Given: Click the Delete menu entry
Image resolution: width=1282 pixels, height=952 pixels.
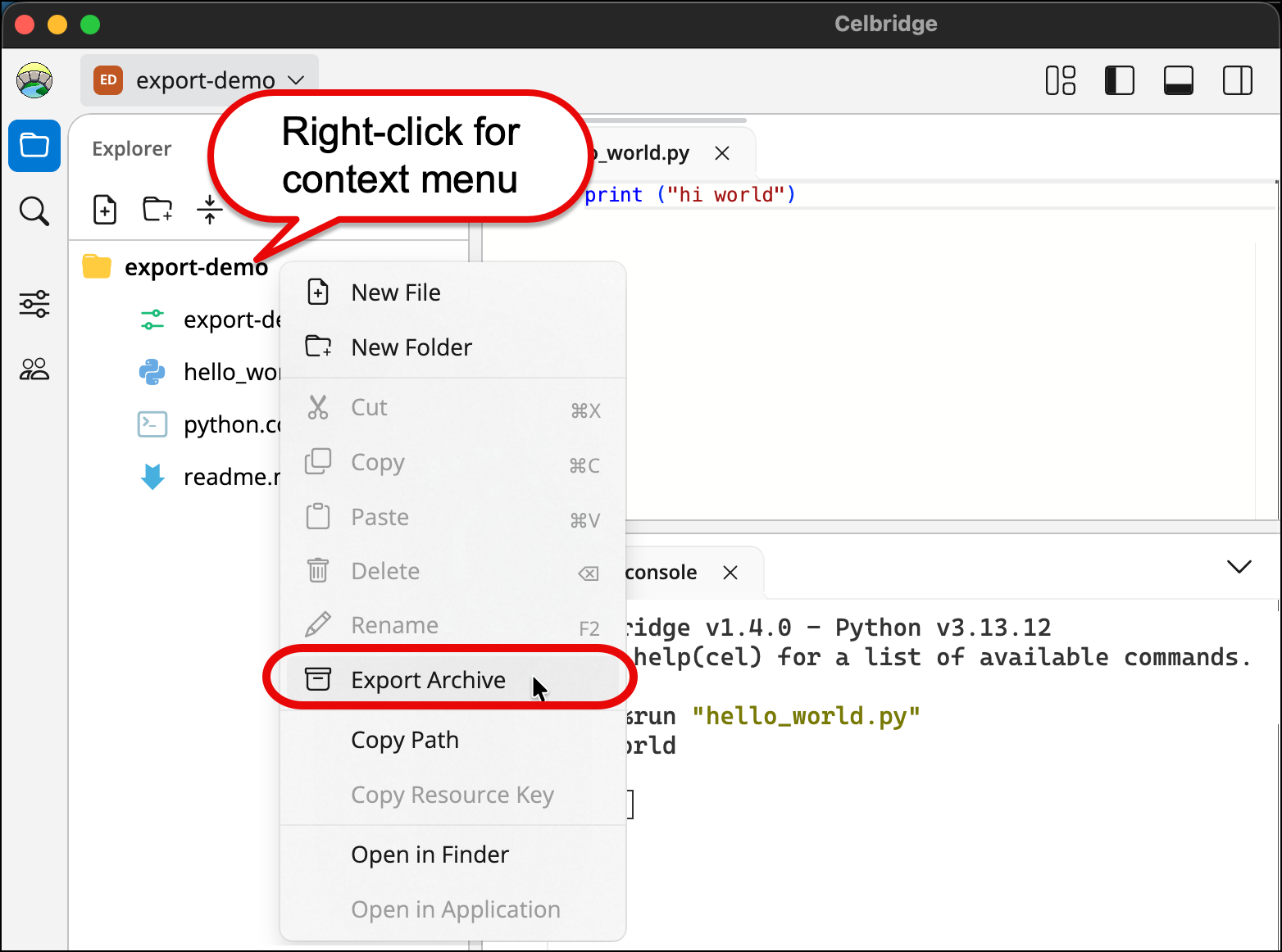Looking at the screenshot, I should click(x=453, y=571).
